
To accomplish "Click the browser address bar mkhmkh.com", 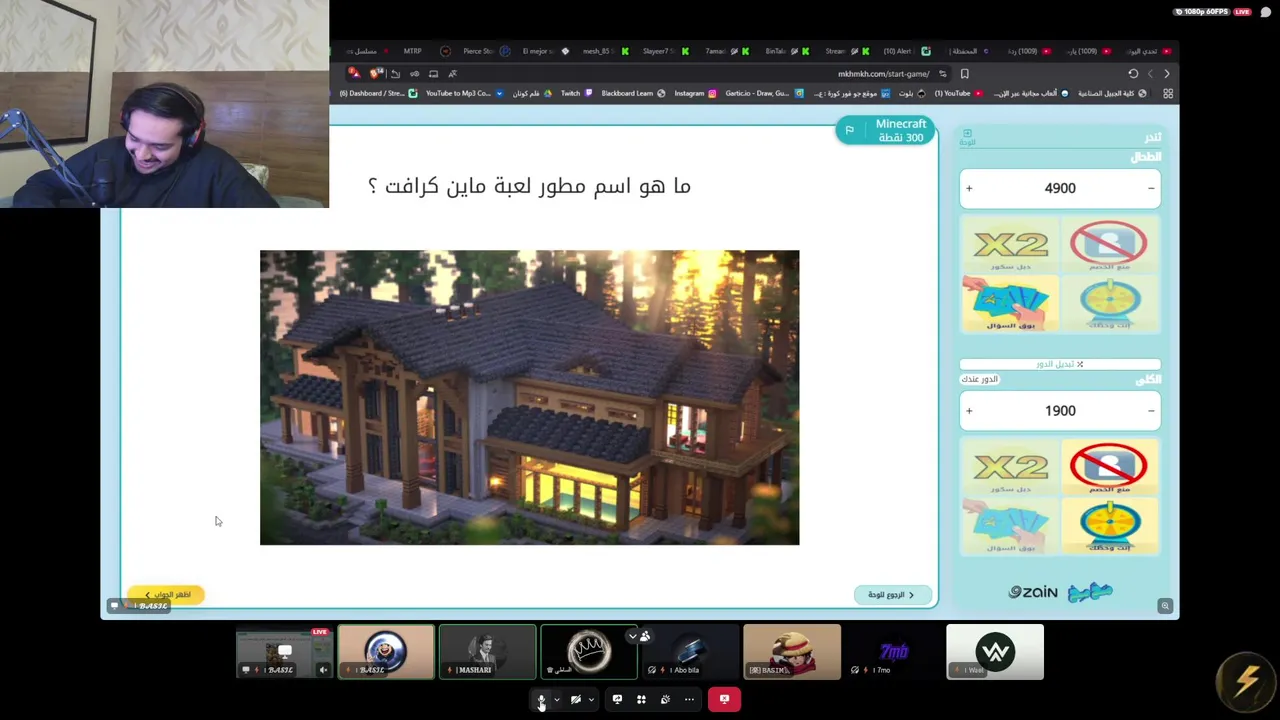I will [883, 74].
